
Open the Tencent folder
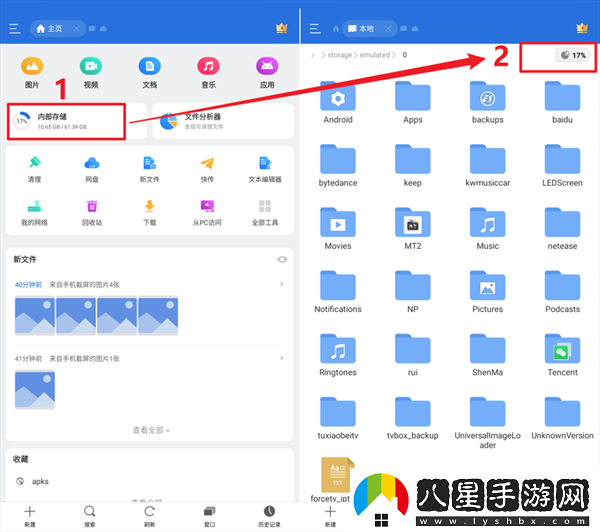pyautogui.click(x=562, y=355)
